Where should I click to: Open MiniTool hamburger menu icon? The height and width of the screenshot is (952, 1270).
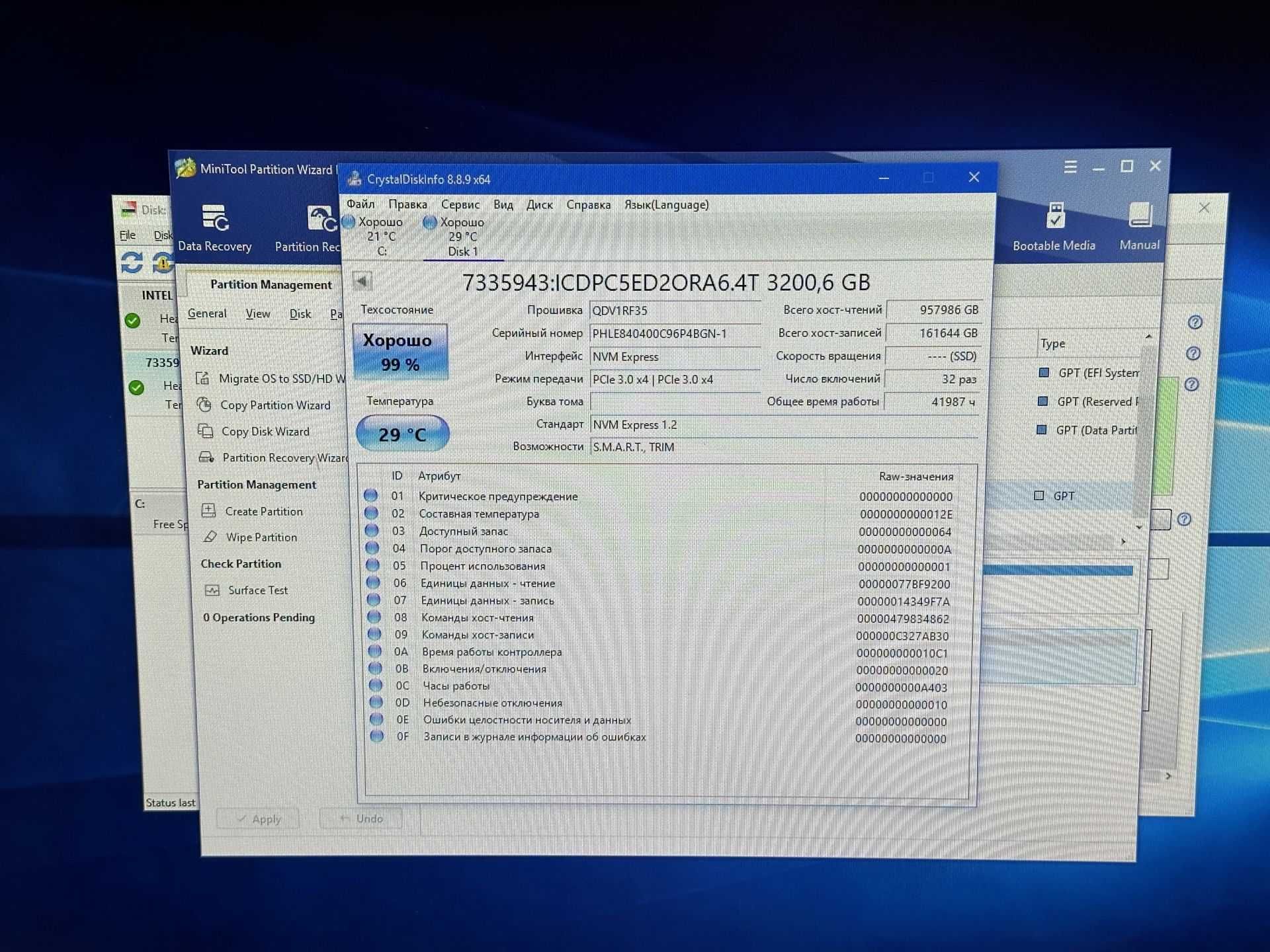pos(1070,167)
